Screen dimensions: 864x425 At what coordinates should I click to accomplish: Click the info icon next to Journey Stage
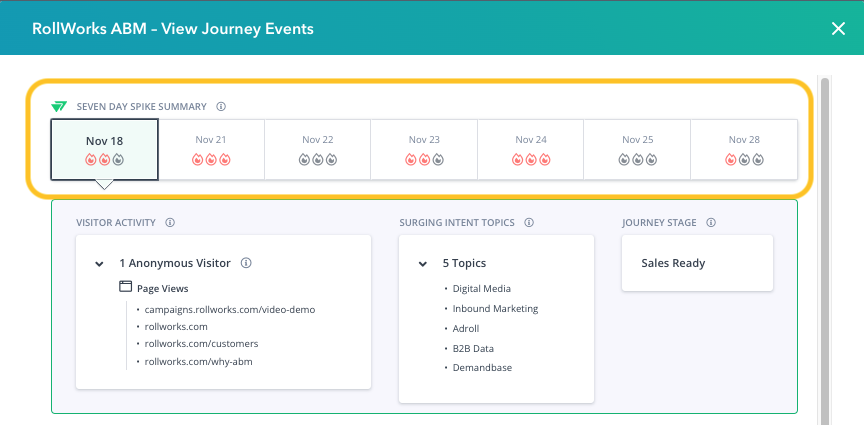click(711, 223)
